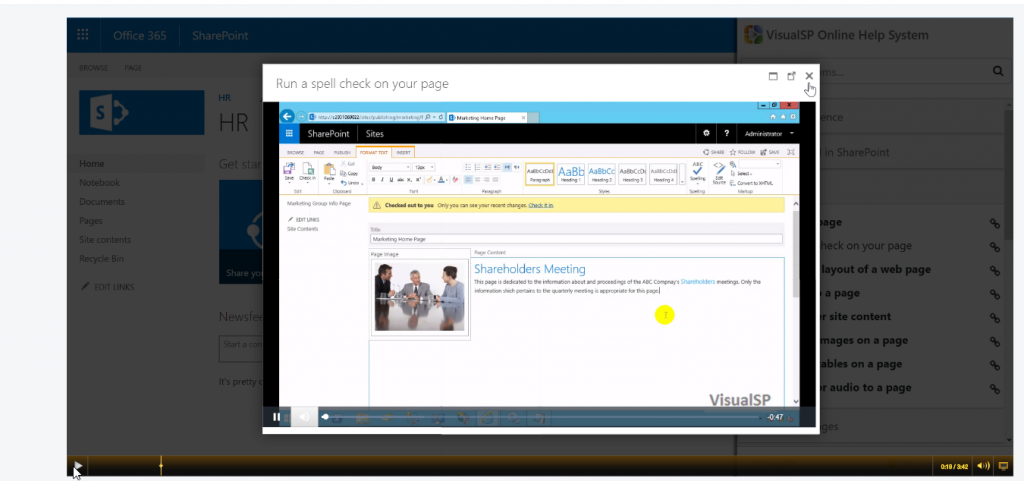Expand the Styles gallery dropdown arrow
Viewport: 1024px width, 481px height.
(682, 174)
